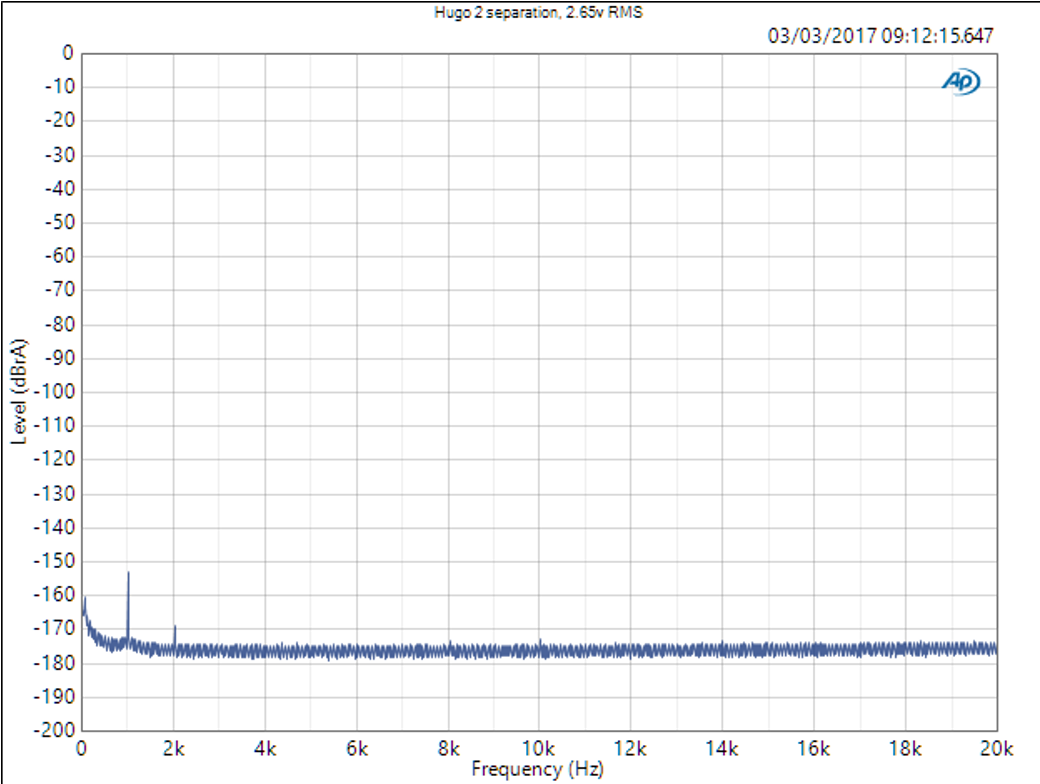Click the '-130' level tick label

[x=54, y=494]
